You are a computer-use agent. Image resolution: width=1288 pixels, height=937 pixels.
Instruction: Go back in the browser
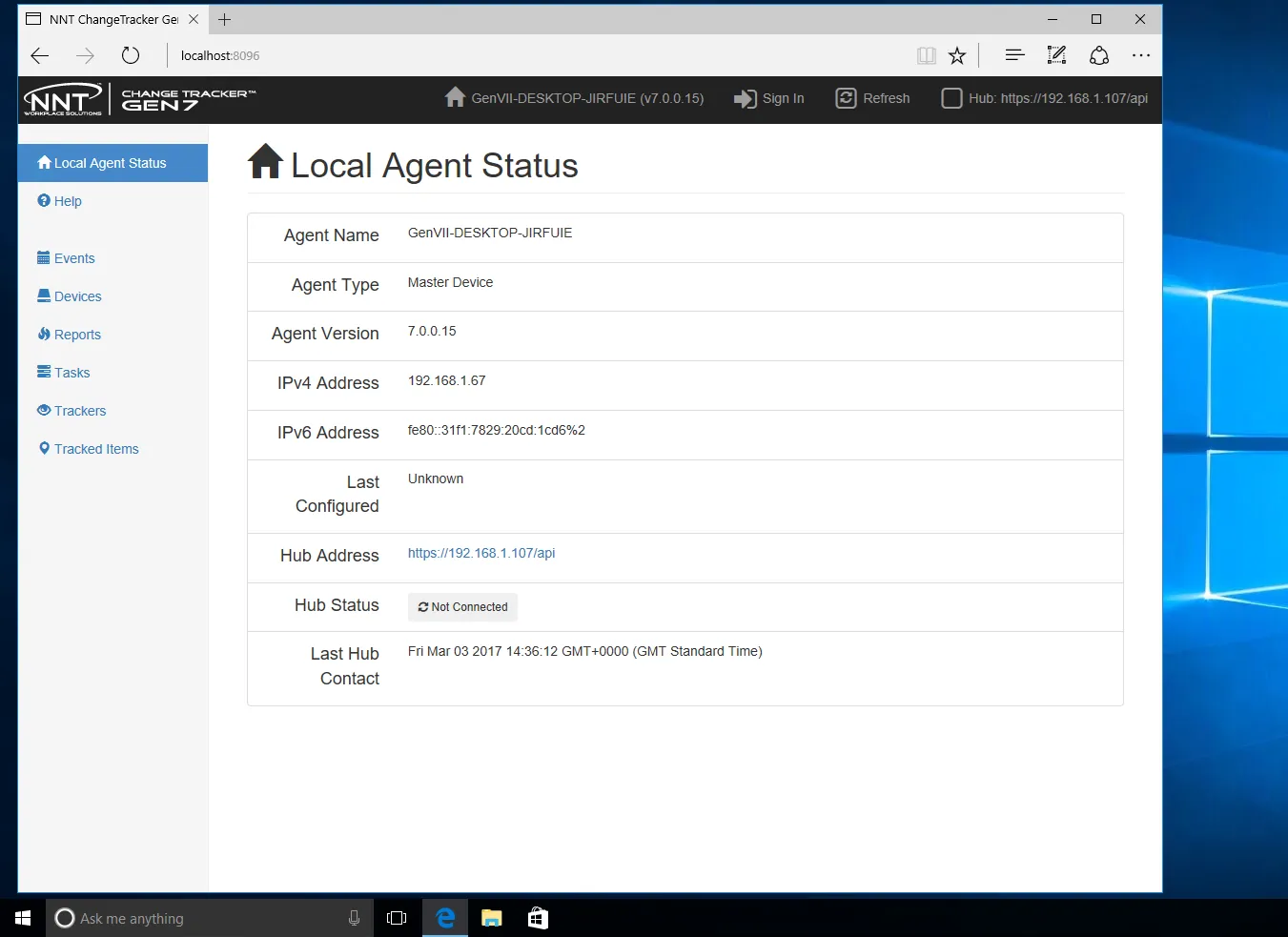click(x=40, y=55)
